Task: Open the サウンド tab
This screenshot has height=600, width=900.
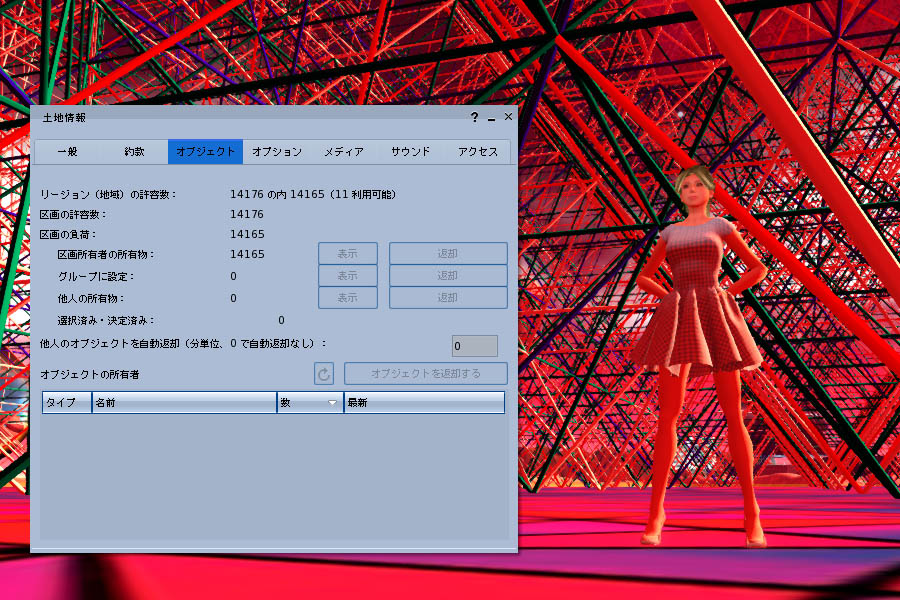Action: (410, 152)
